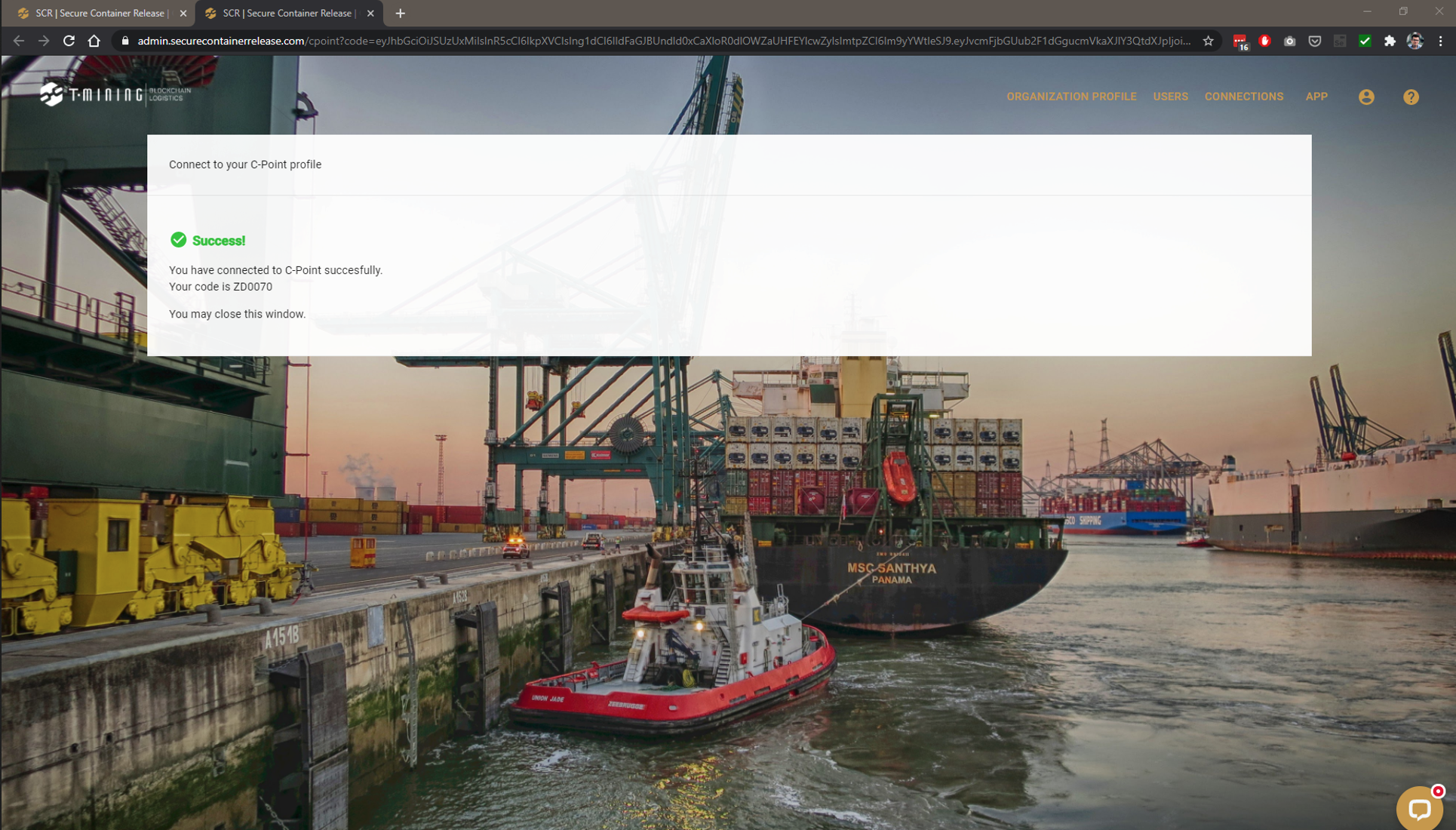This screenshot has height=830, width=1456.
Task: Click the help question mark icon
Action: tap(1411, 97)
